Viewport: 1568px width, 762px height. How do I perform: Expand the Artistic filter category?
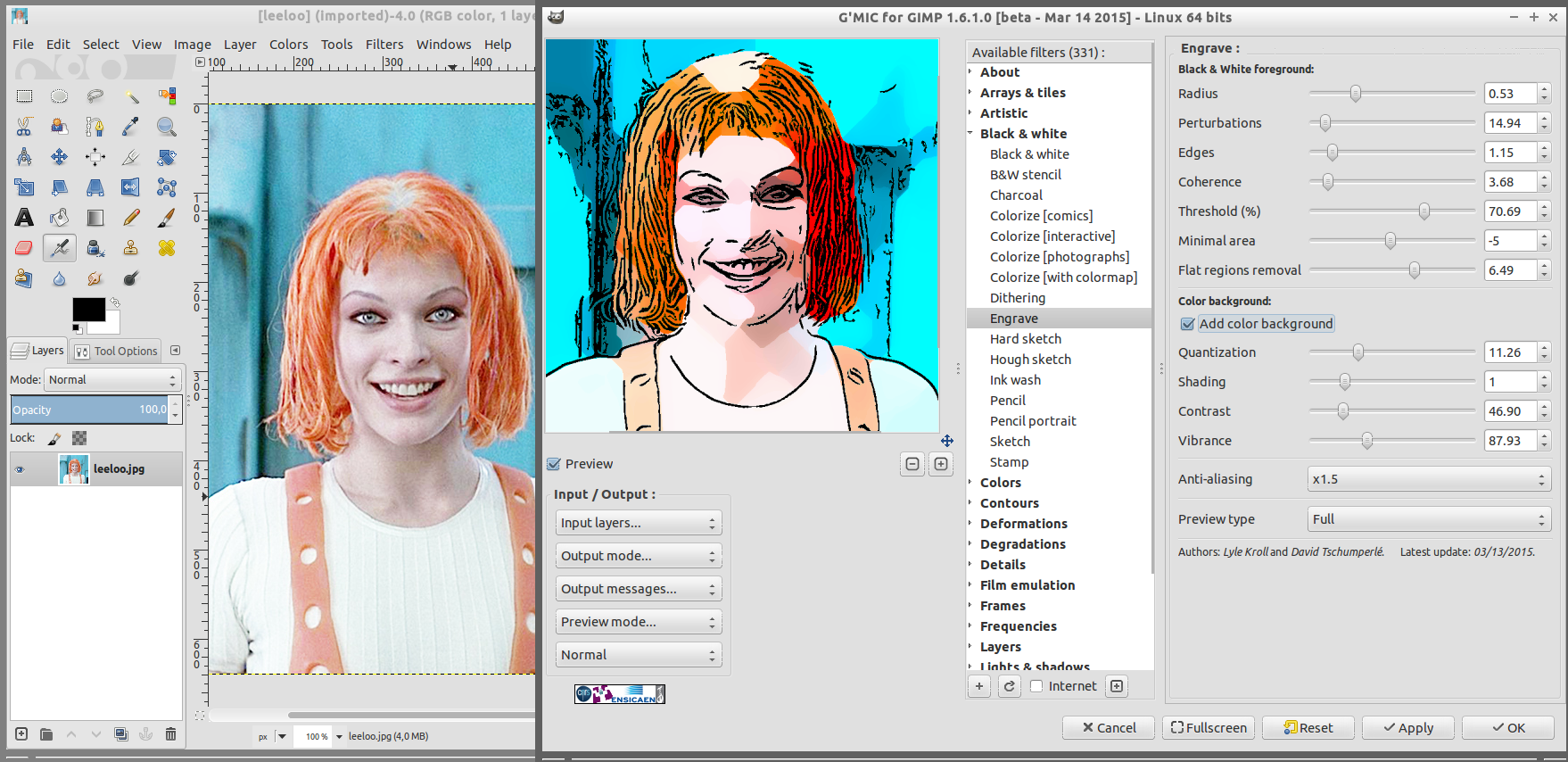point(970,113)
